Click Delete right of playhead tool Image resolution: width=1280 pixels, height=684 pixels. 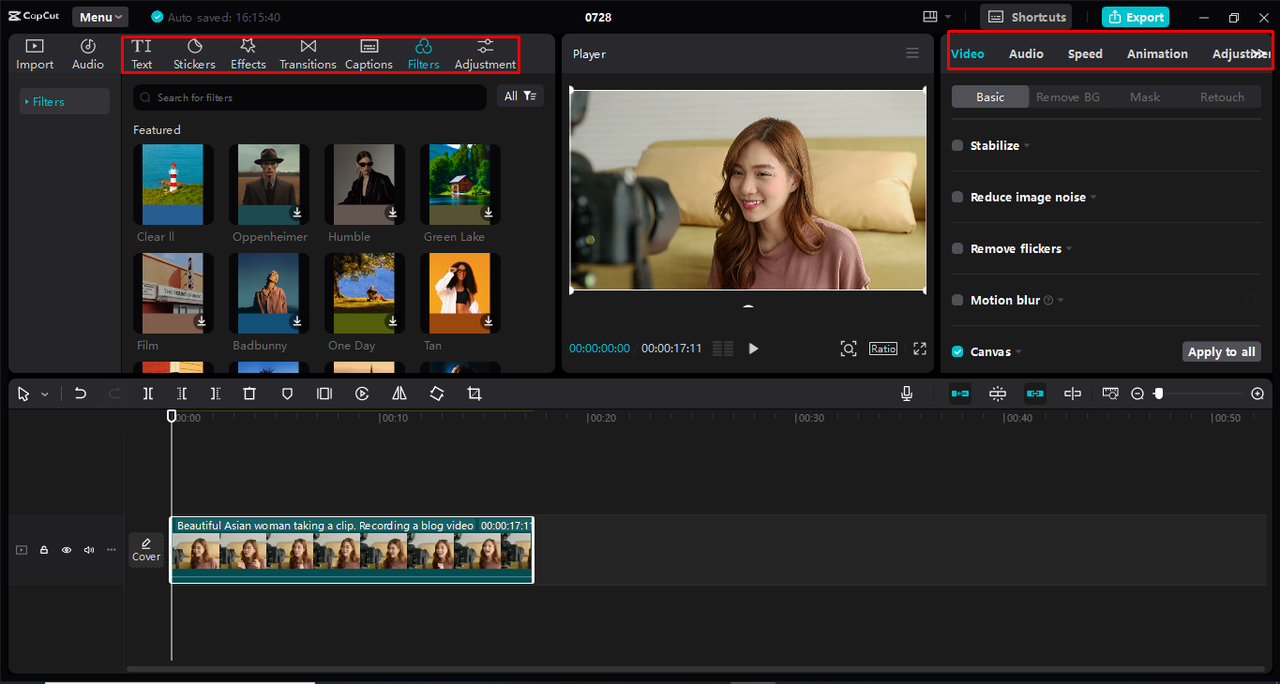215,394
